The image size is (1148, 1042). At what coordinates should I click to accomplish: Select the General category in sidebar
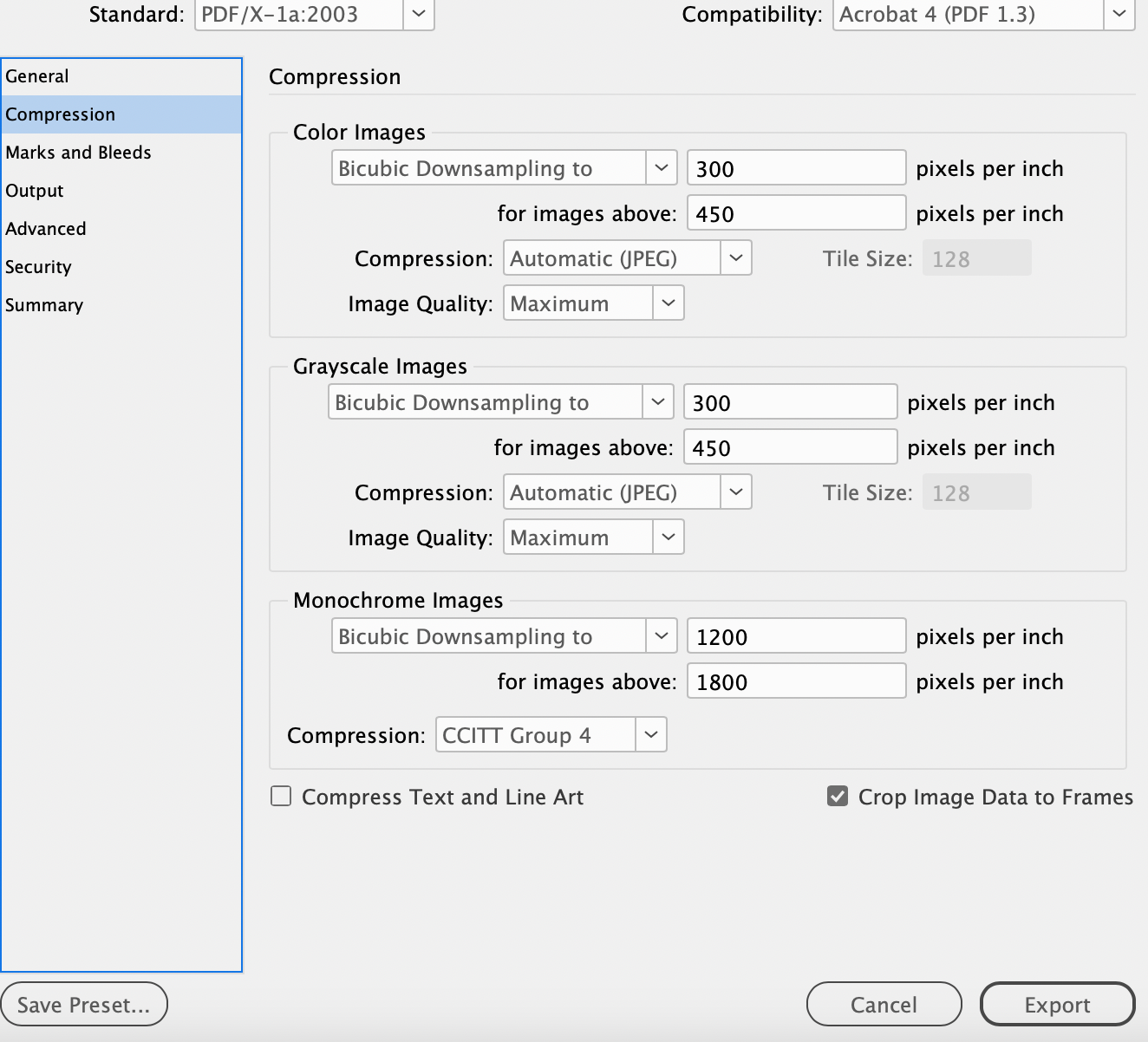pyautogui.click(x=37, y=76)
